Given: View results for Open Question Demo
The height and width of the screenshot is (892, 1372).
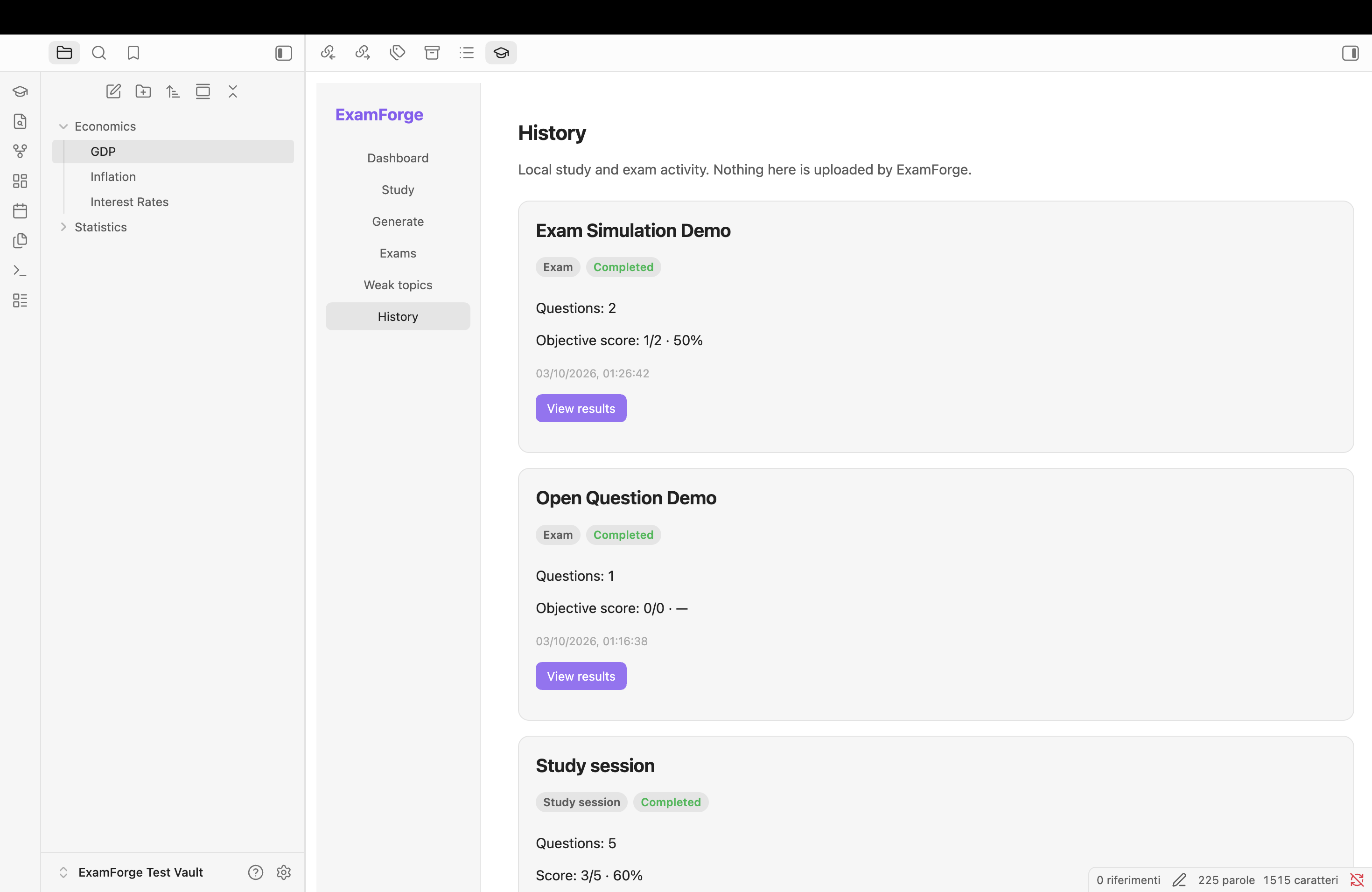Looking at the screenshot, I should pos(581,676).
